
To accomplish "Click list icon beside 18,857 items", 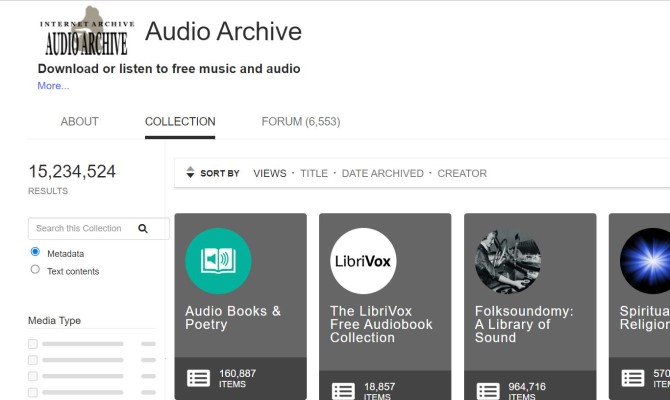I will 343,391.
